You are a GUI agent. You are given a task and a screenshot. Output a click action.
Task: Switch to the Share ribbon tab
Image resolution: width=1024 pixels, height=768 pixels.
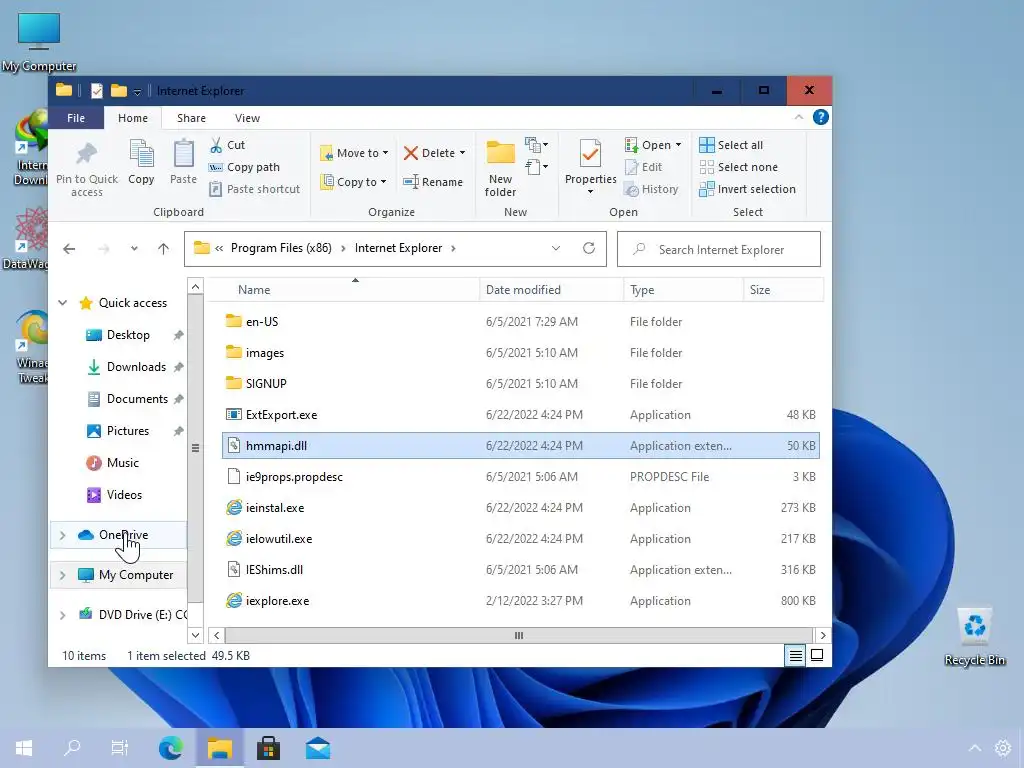191,118
